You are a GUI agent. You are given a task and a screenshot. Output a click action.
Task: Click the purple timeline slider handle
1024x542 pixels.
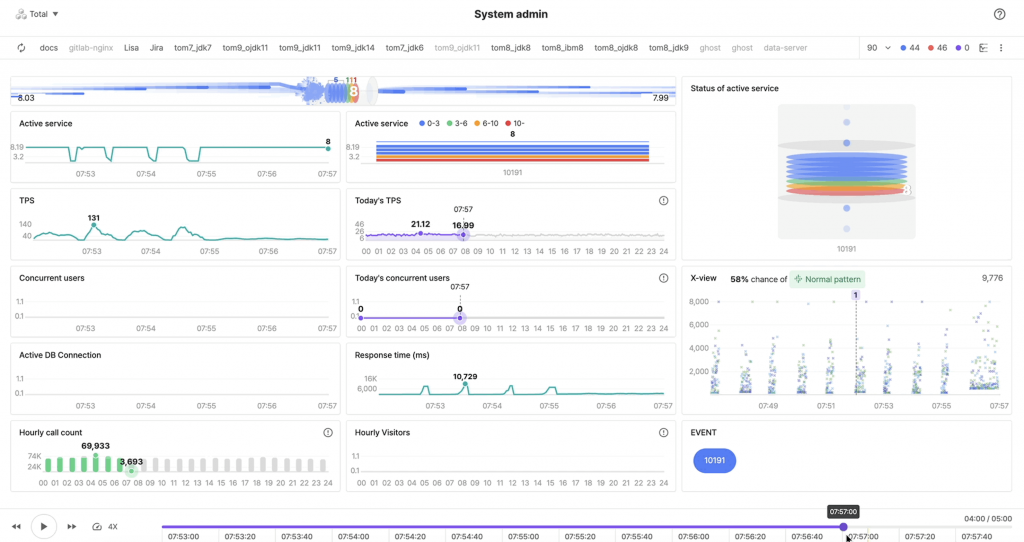coord(843,527)
